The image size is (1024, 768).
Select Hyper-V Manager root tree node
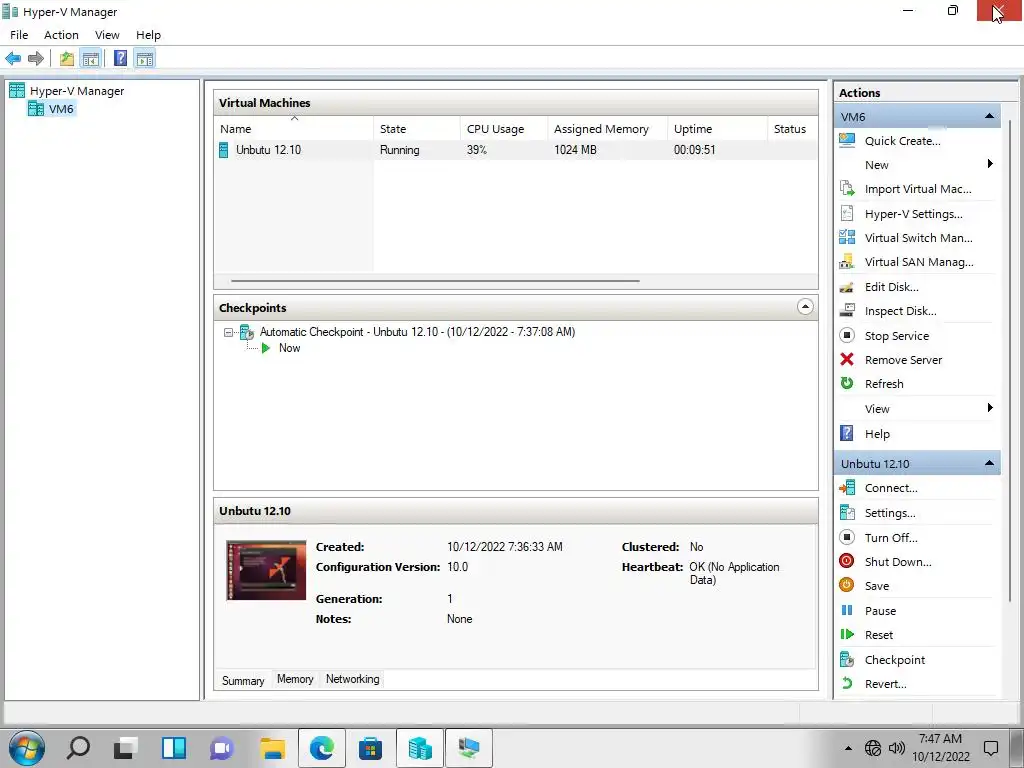coord(67,91)
